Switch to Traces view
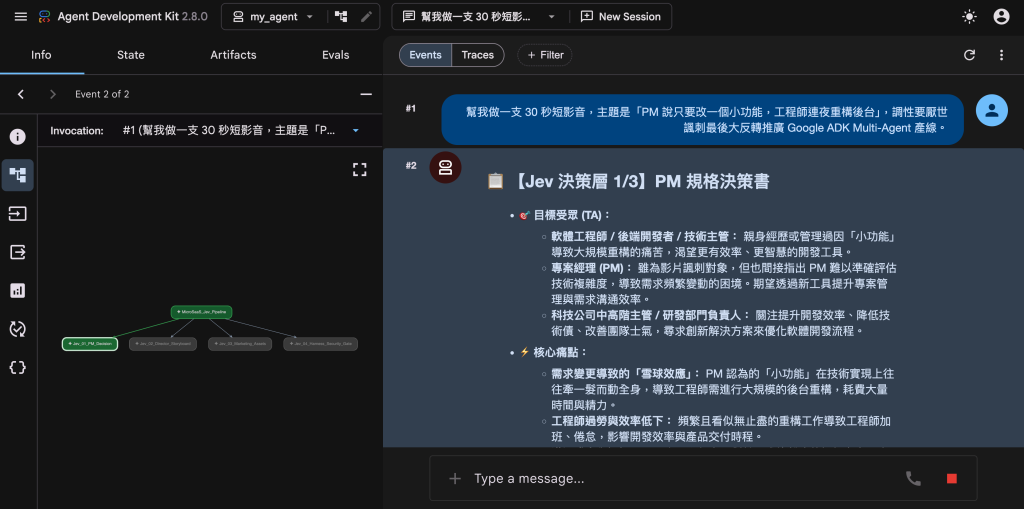This screenshot has width=1024, height=509. (x=477, y=55)
